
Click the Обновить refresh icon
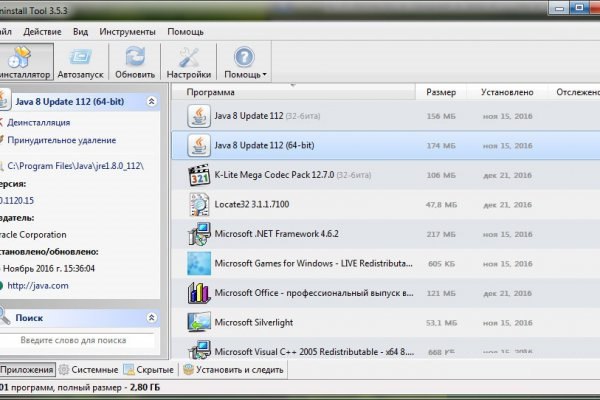coord(135,56)
